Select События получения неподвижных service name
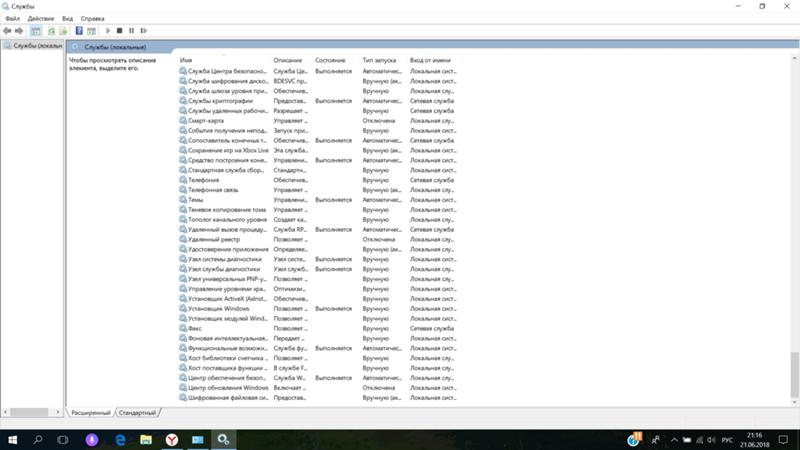The height and width of the screenshot is (450, 800). coord(228,131)
